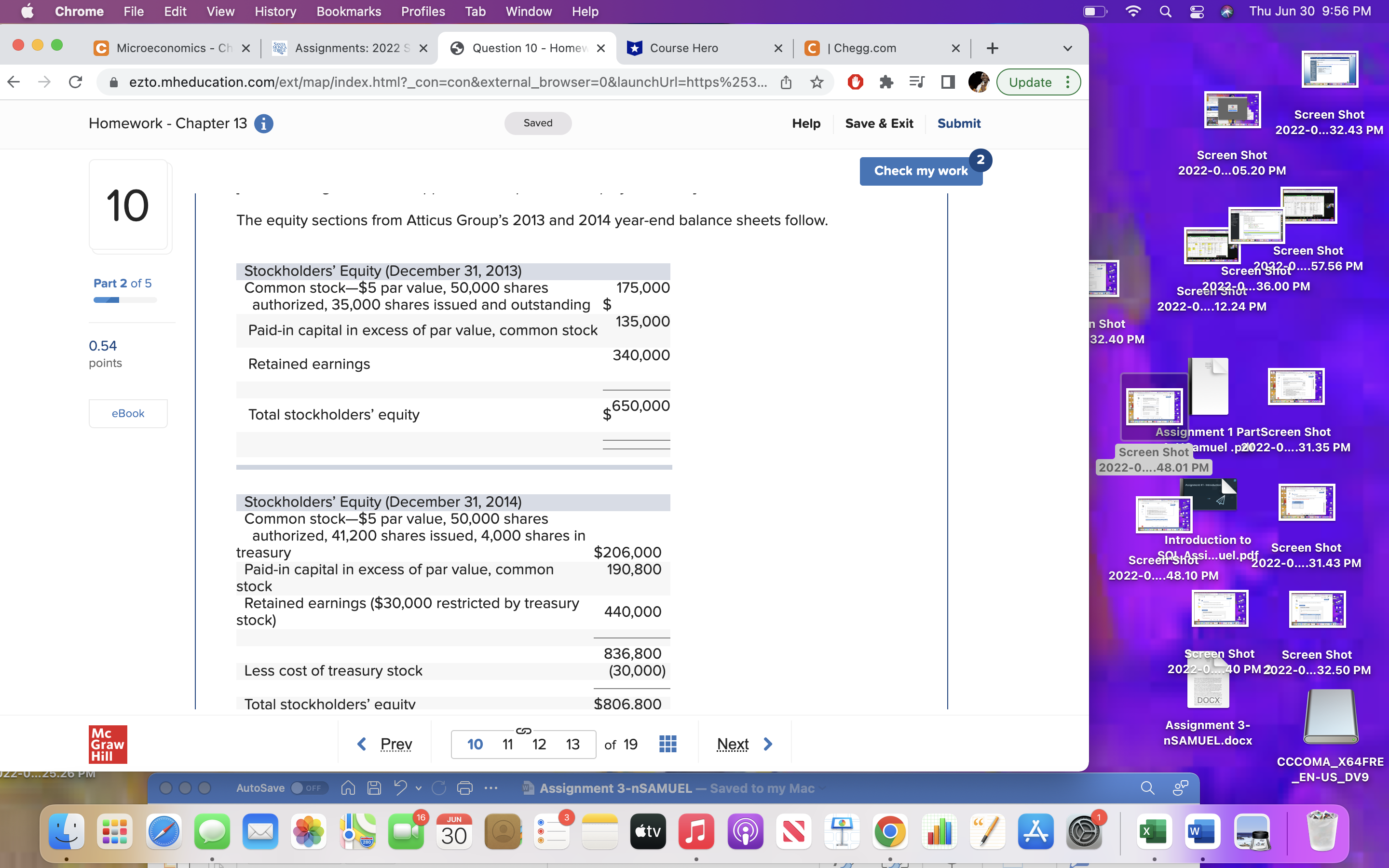Select page 12 in the pagination bar
The height and width of the screenshot is (868, 1389).
pyautogui.click(x=540, y=744)
